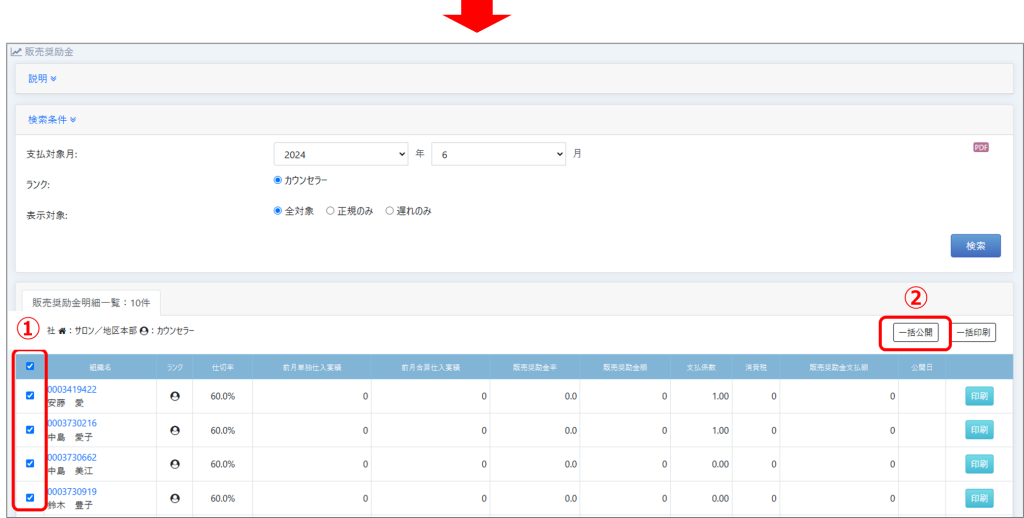This screenshot has height=518, width=1024.
Task: Click 印刷 button for 中島 愛子 row
Action: [979, 430]
